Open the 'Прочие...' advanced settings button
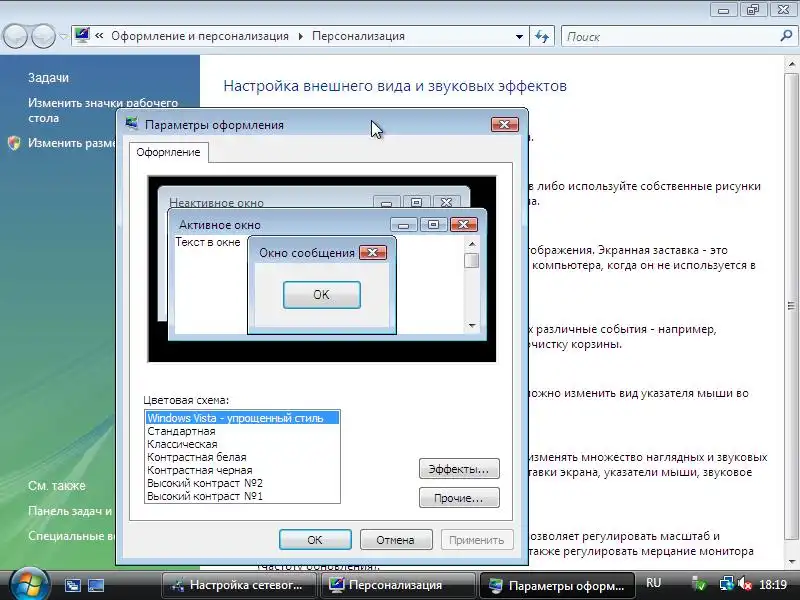Image resolution: width=800 pixels, height=600 pixels. 459,498
